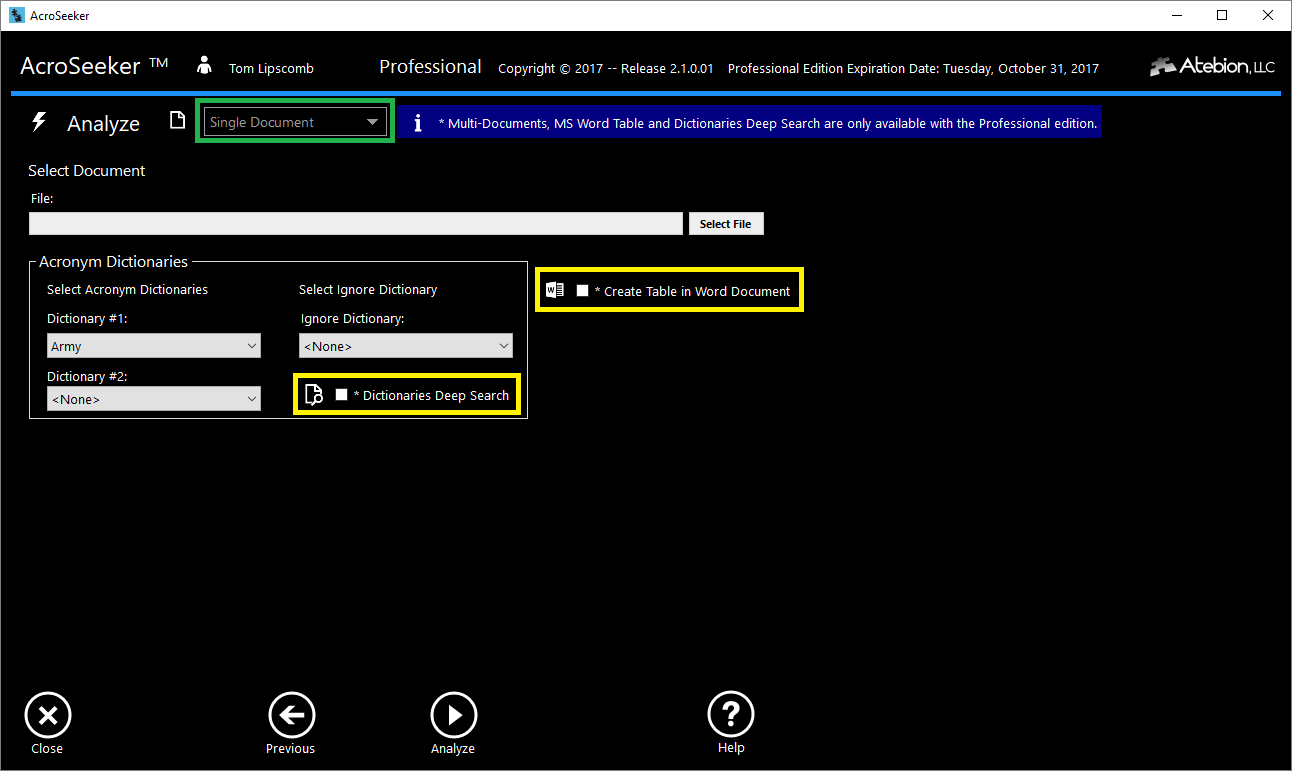Viewport: 1292px width, 771px height.
Task: Click the Professional edition label
Action: (430, 67)
